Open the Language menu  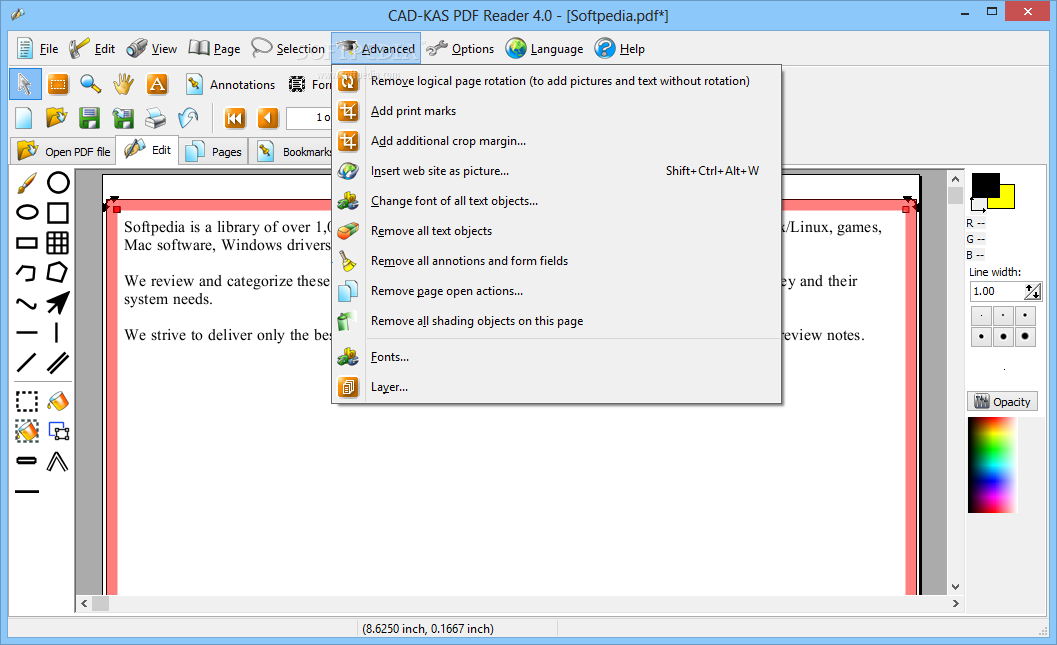(545, 49)
